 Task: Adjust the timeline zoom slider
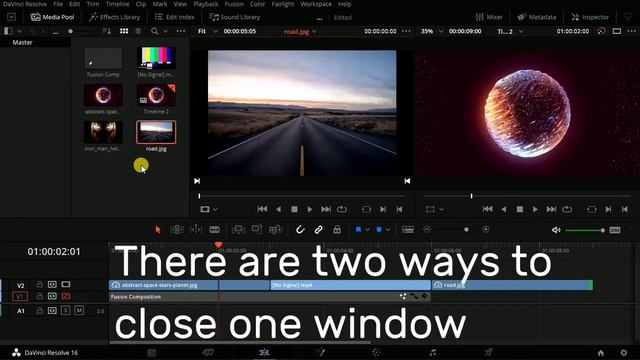tap(456, 230)
